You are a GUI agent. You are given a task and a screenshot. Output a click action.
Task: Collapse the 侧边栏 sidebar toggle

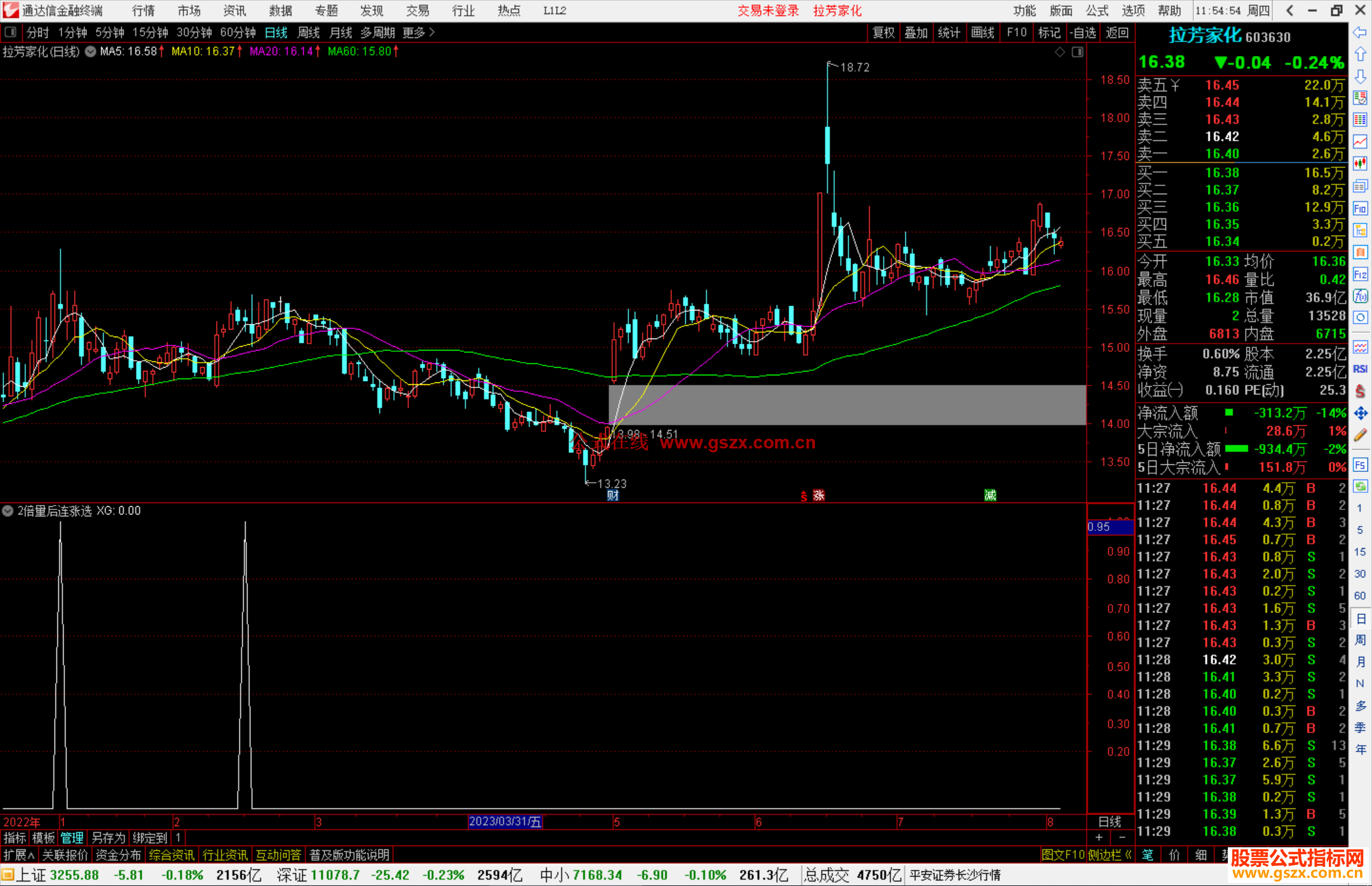click(1110, 855)
